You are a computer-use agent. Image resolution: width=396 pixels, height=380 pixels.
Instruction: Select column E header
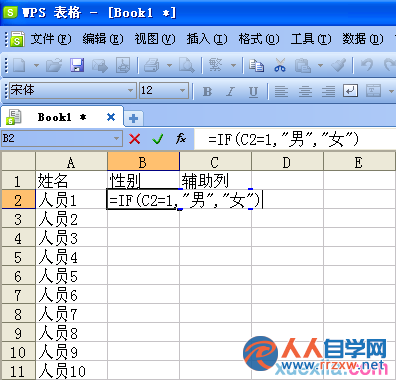(x=359, y=162)
